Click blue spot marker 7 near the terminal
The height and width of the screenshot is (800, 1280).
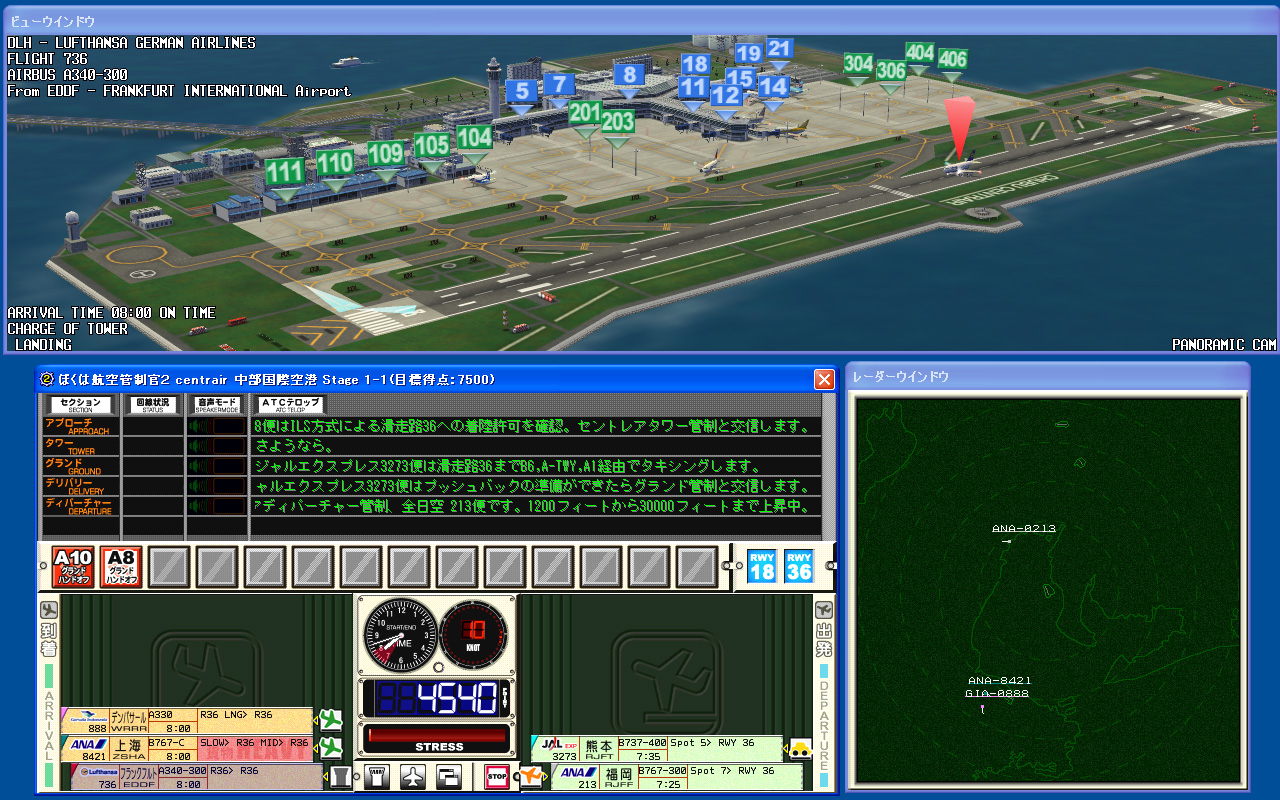(559, 85)
